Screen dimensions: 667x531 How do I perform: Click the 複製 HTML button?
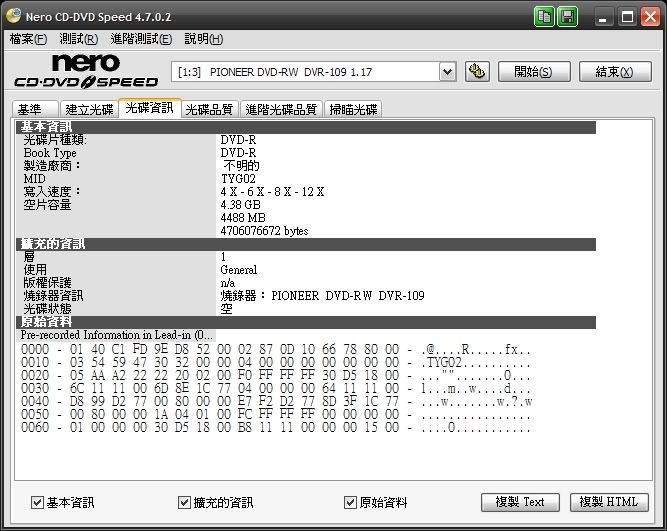coord(609,502)
